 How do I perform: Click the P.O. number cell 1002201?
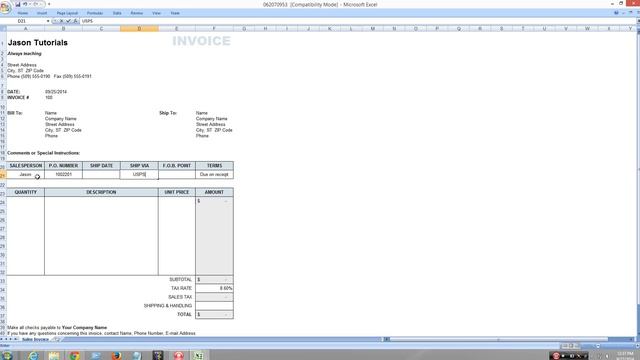63,174
